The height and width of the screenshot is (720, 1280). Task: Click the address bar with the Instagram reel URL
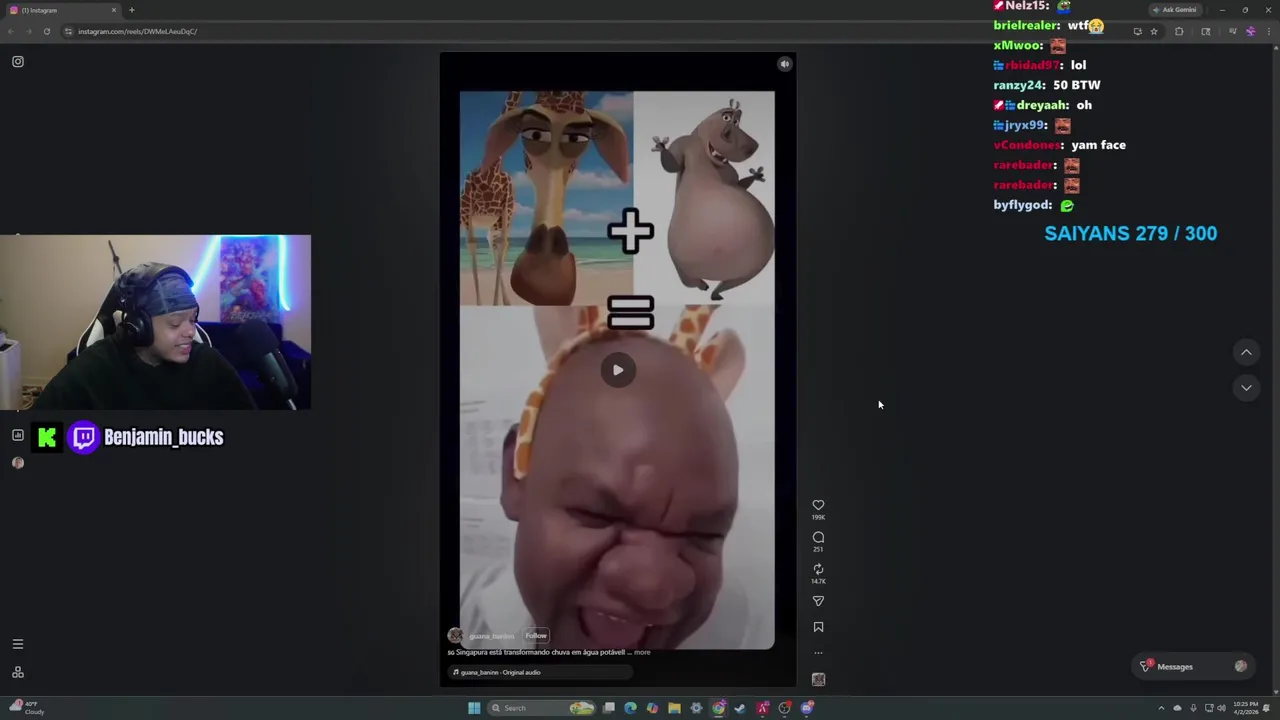(x=600, y=32)
